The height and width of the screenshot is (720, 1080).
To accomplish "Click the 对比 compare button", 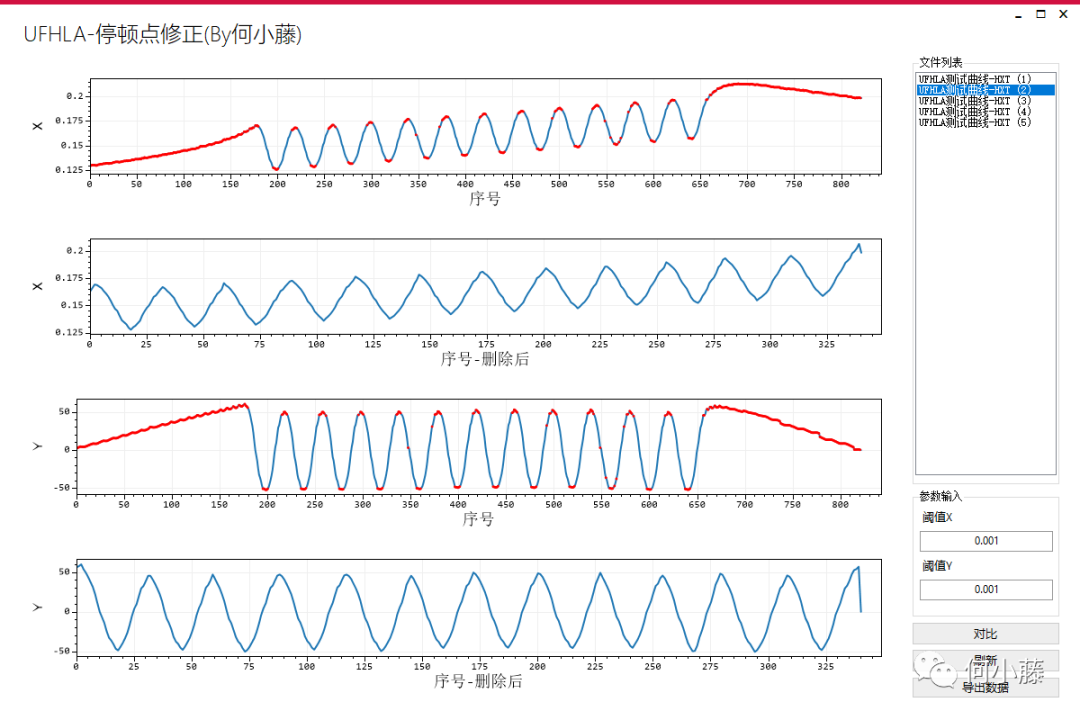I will 986,634.
